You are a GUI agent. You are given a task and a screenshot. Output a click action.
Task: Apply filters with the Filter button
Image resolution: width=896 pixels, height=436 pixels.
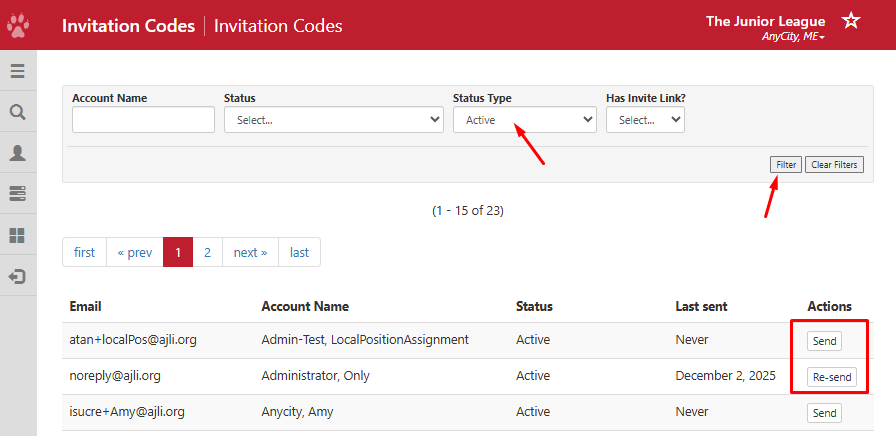(786, 165)
